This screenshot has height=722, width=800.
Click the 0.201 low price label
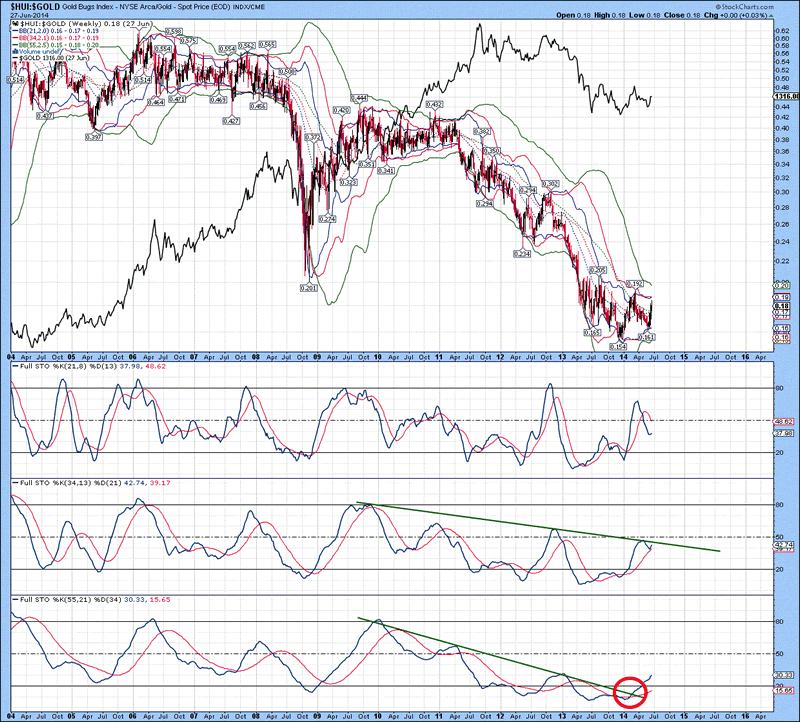(x=308, y=288)
